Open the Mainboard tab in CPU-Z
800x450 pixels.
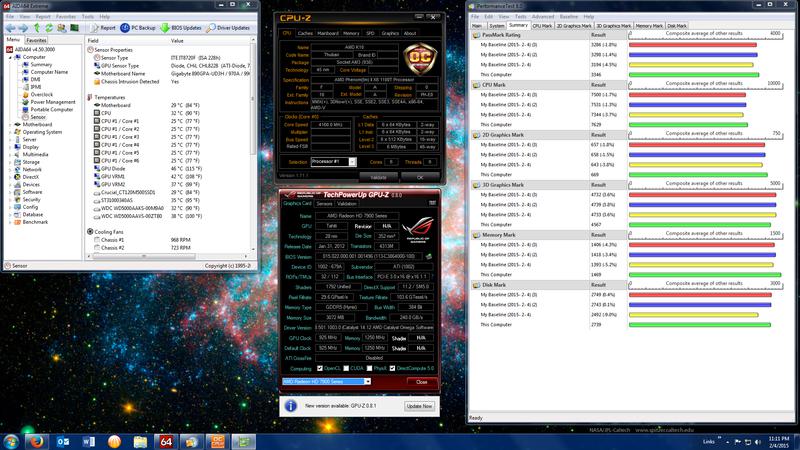tap(328, 33)
